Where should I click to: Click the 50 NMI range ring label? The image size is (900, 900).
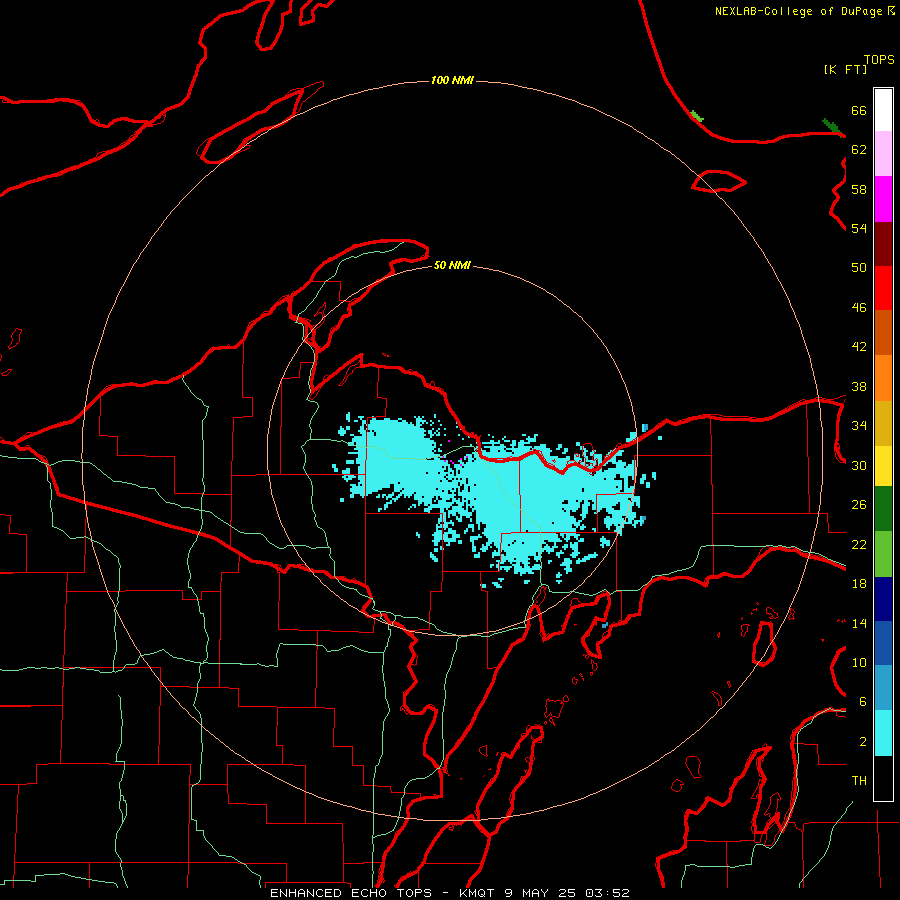point(452,265)
